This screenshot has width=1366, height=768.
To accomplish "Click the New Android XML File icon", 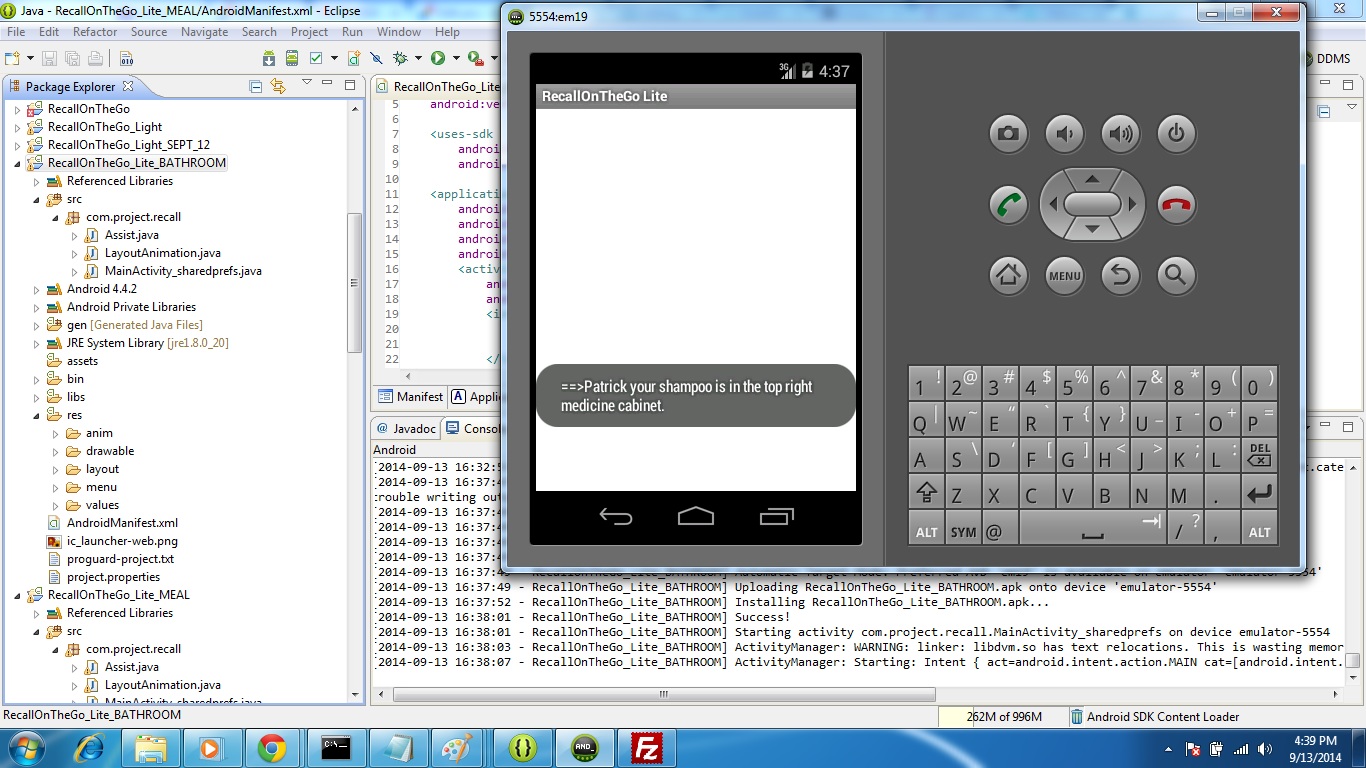I will point(354,59).
